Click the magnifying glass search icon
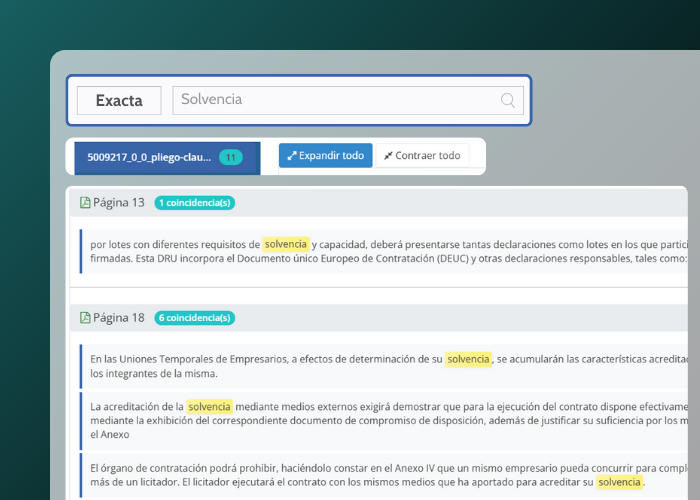The height and width of the screenshot is (500, 700). 507,100
